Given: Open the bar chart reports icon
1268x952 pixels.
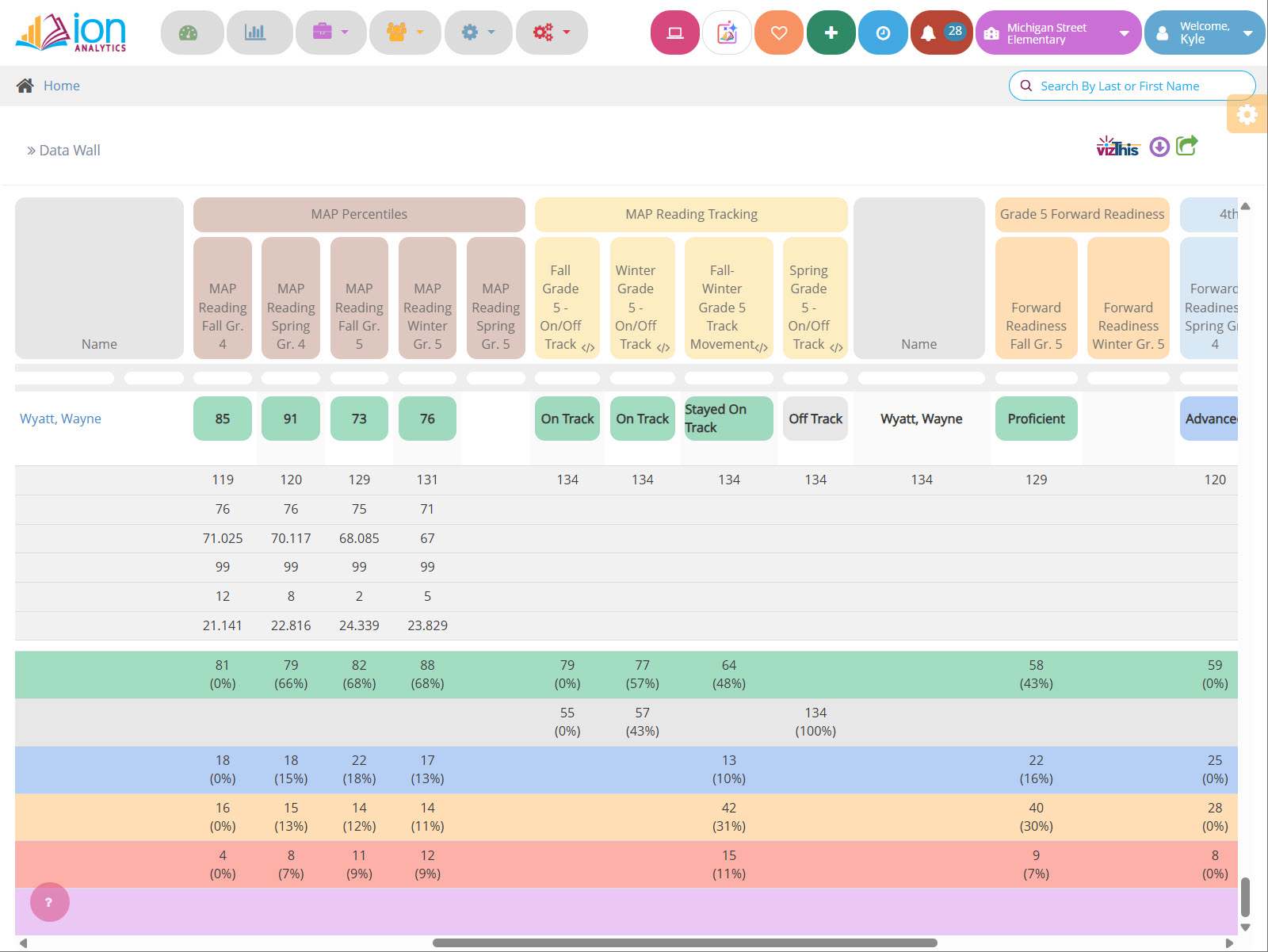Looking at the screenshot, I should [x=259, y=32].
